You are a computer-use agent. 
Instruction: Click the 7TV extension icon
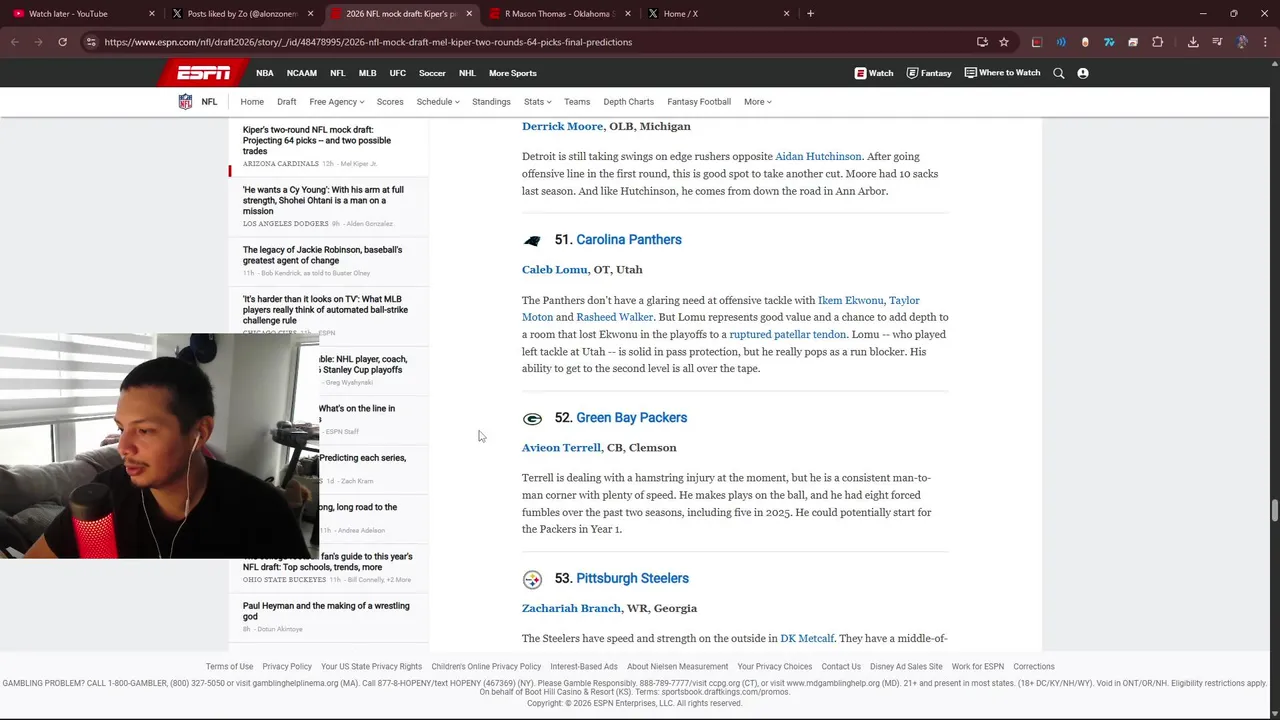click(x=1109, y=42)
